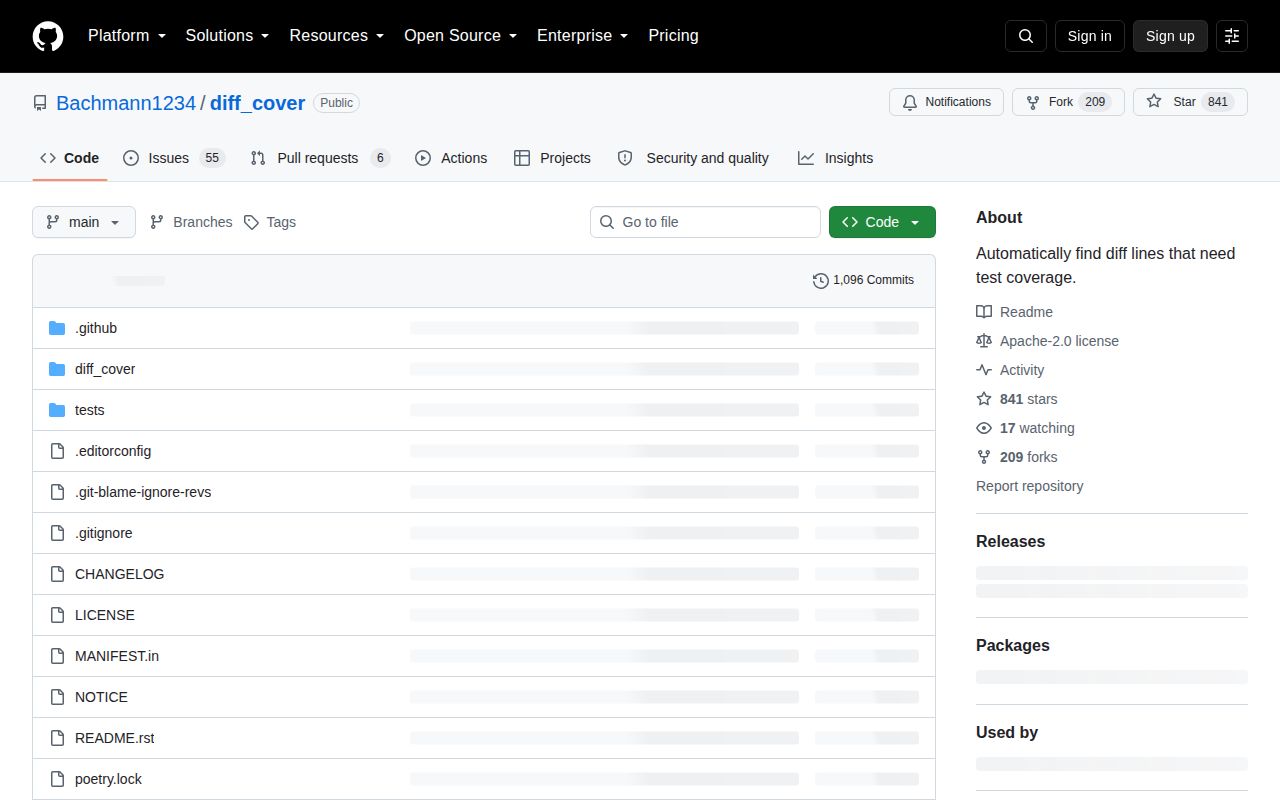
Task: Open the search magnifier icon
Action: pos(1026,36)
